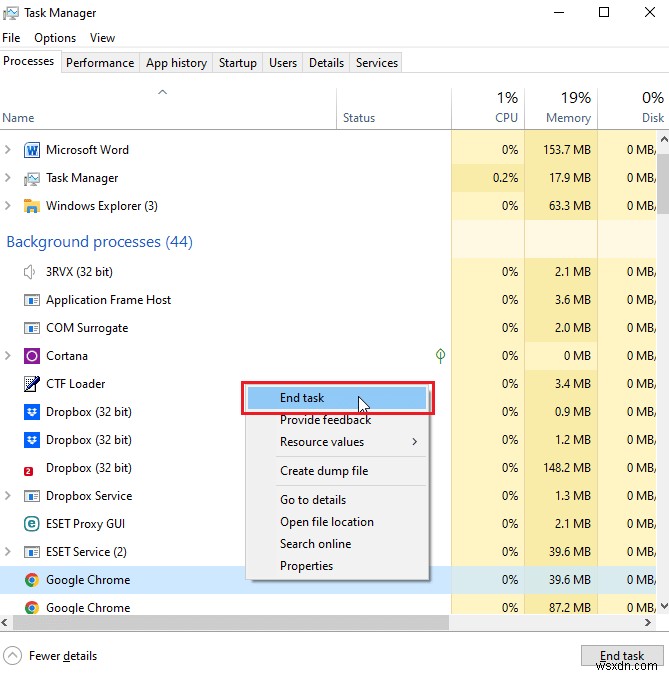Expand the Cortana process group
The height and width of the screenshot is (676, 669).
(x=7, y=356)
